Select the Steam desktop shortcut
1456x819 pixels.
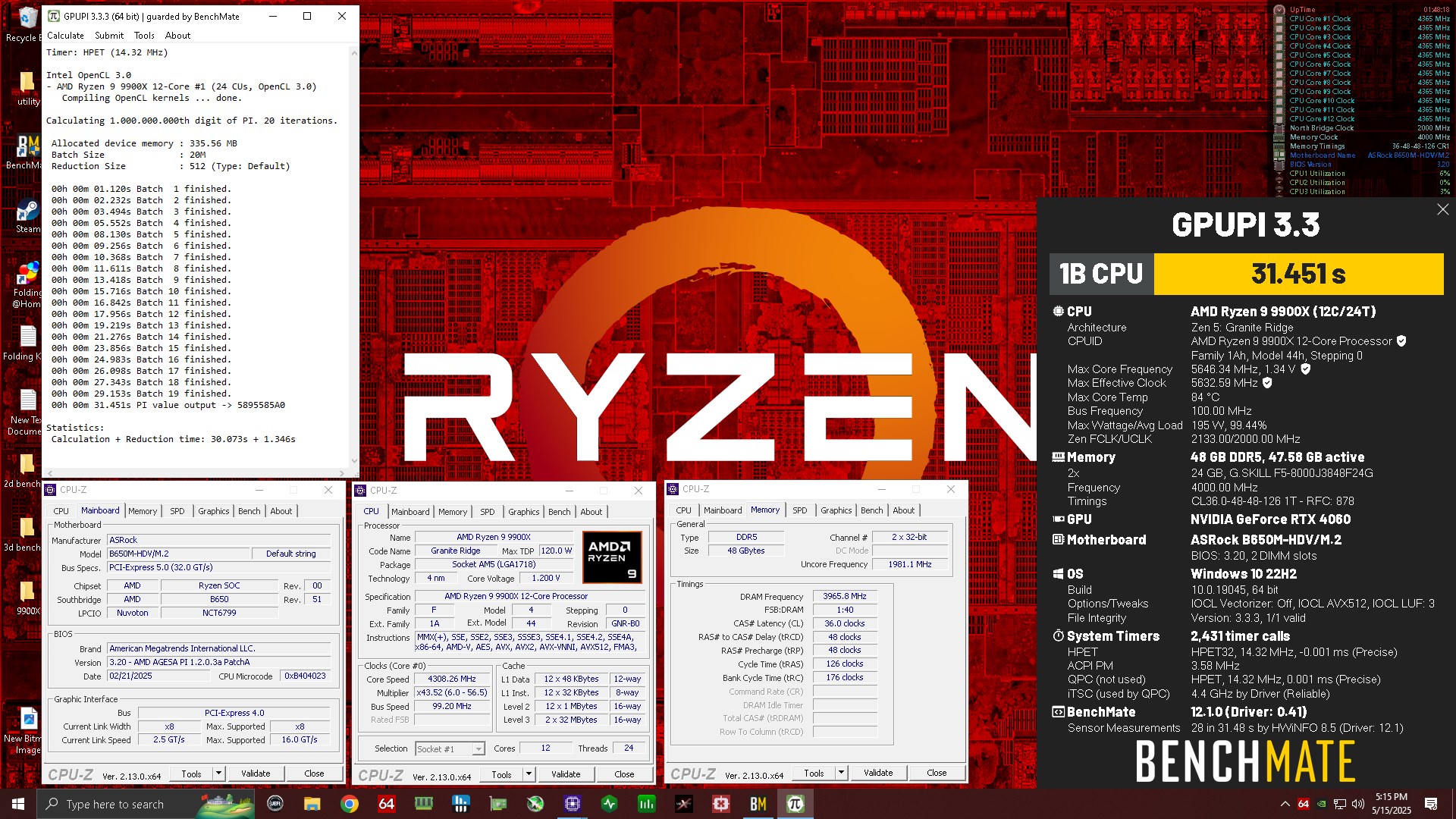(x=28, y=215)
